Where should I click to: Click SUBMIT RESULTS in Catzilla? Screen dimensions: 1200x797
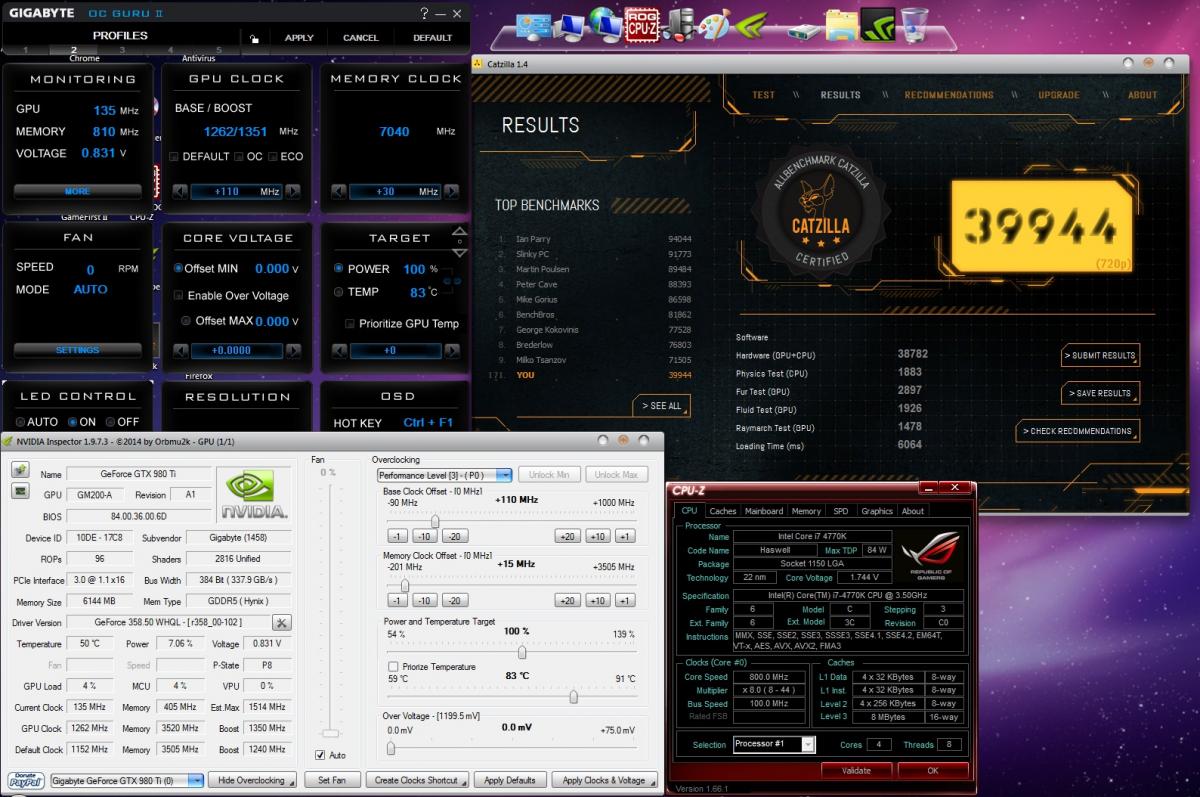(1100, 355)
